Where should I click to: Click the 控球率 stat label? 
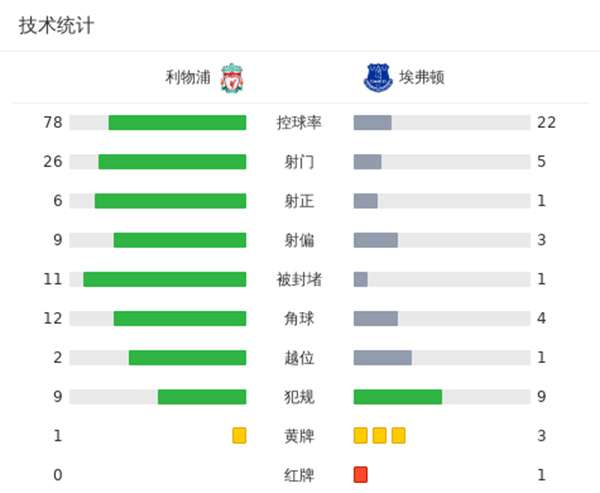click(299, 123)
